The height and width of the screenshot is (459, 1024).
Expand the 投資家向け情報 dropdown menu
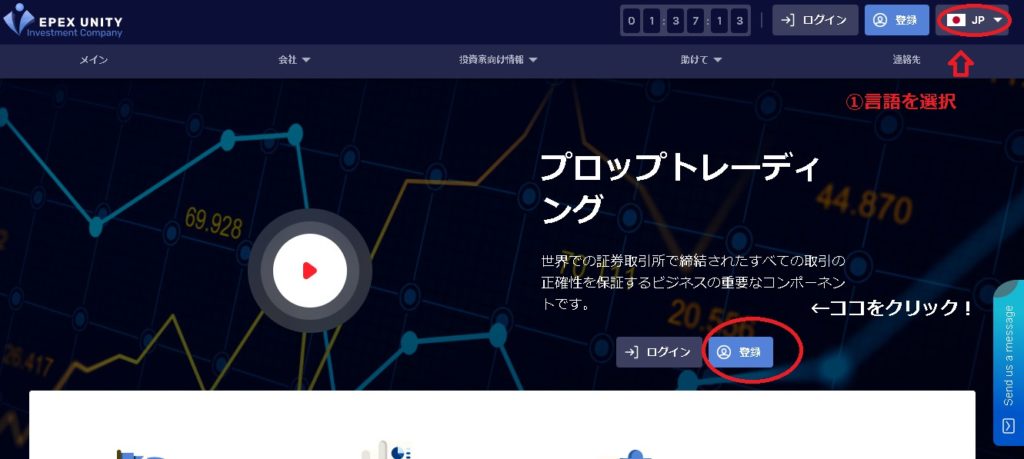point(498,59)
